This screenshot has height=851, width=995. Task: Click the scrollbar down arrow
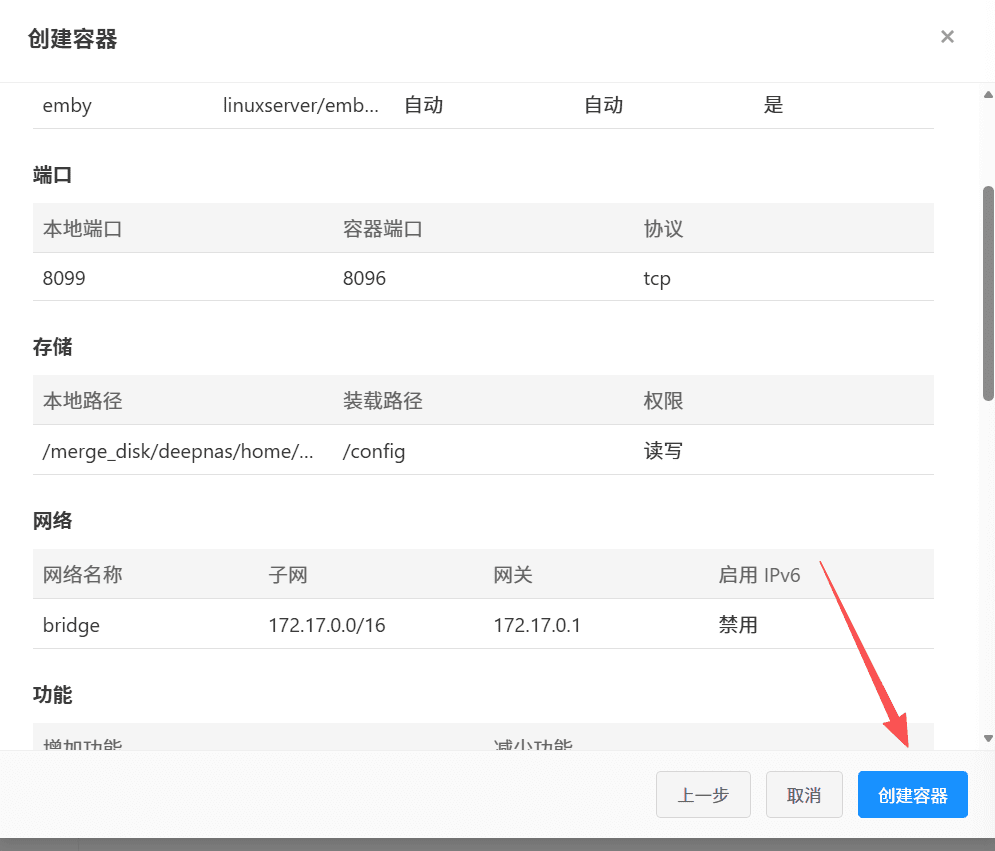pos(988,738)
